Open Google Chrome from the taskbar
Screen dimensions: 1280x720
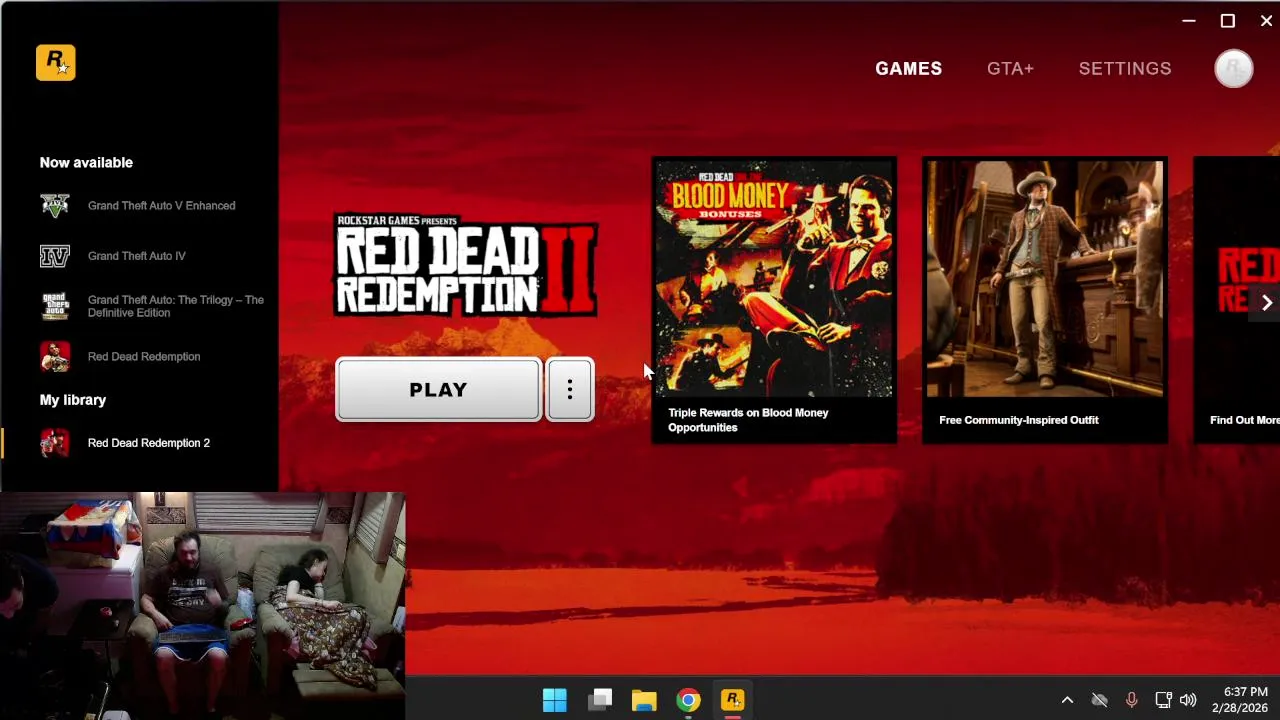pos(688,700)
